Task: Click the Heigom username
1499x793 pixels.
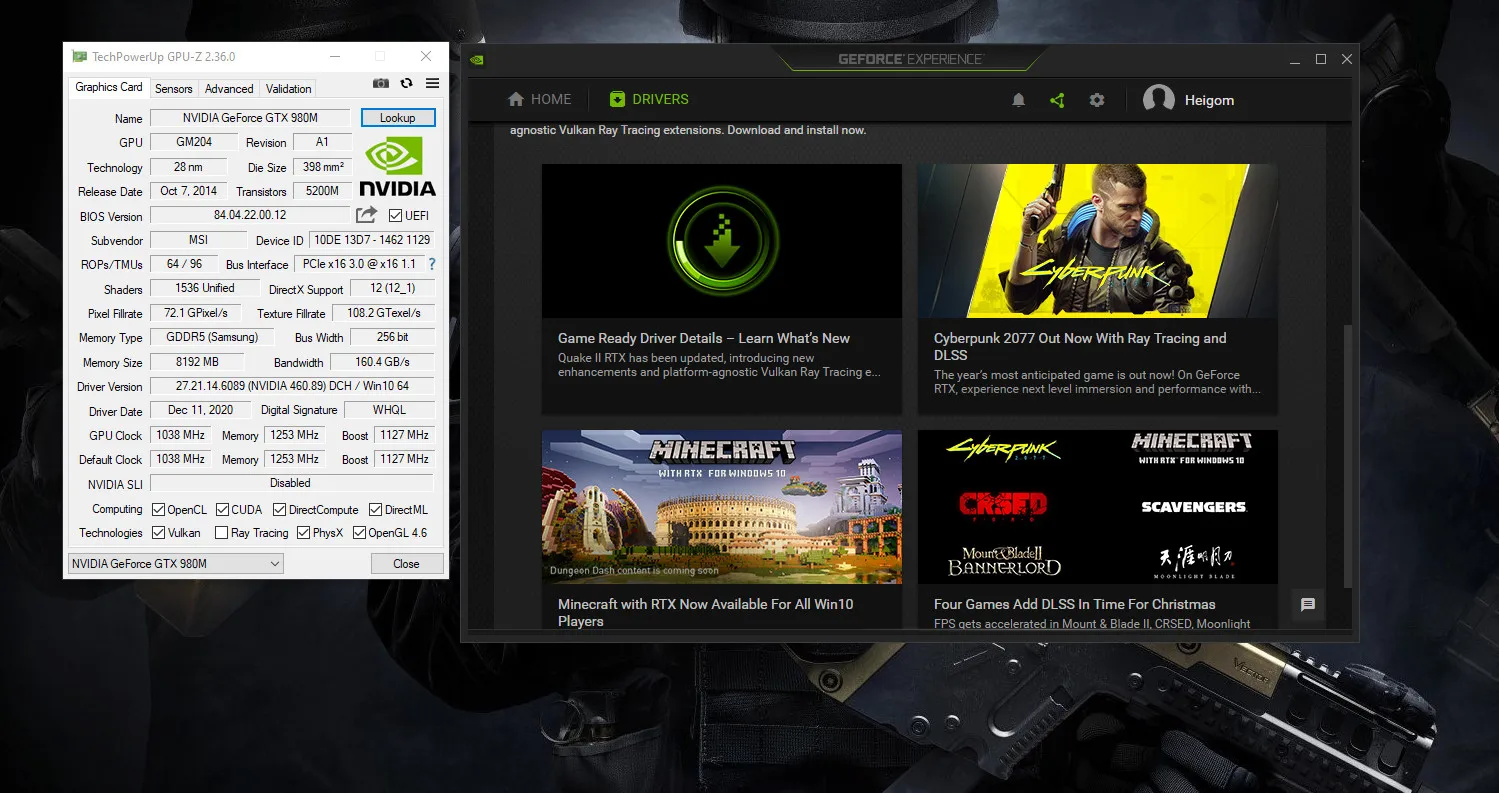Action: click(1209, 100)
